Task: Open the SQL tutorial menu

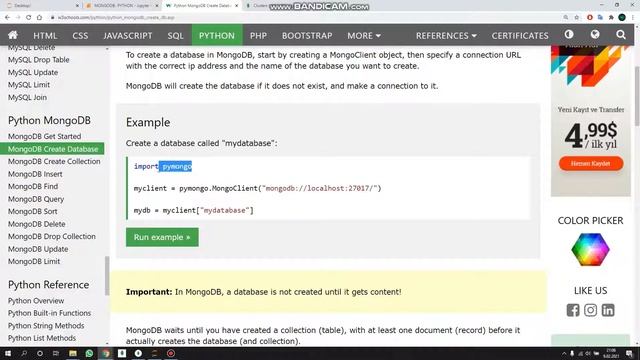Action: tap(176, 36)
